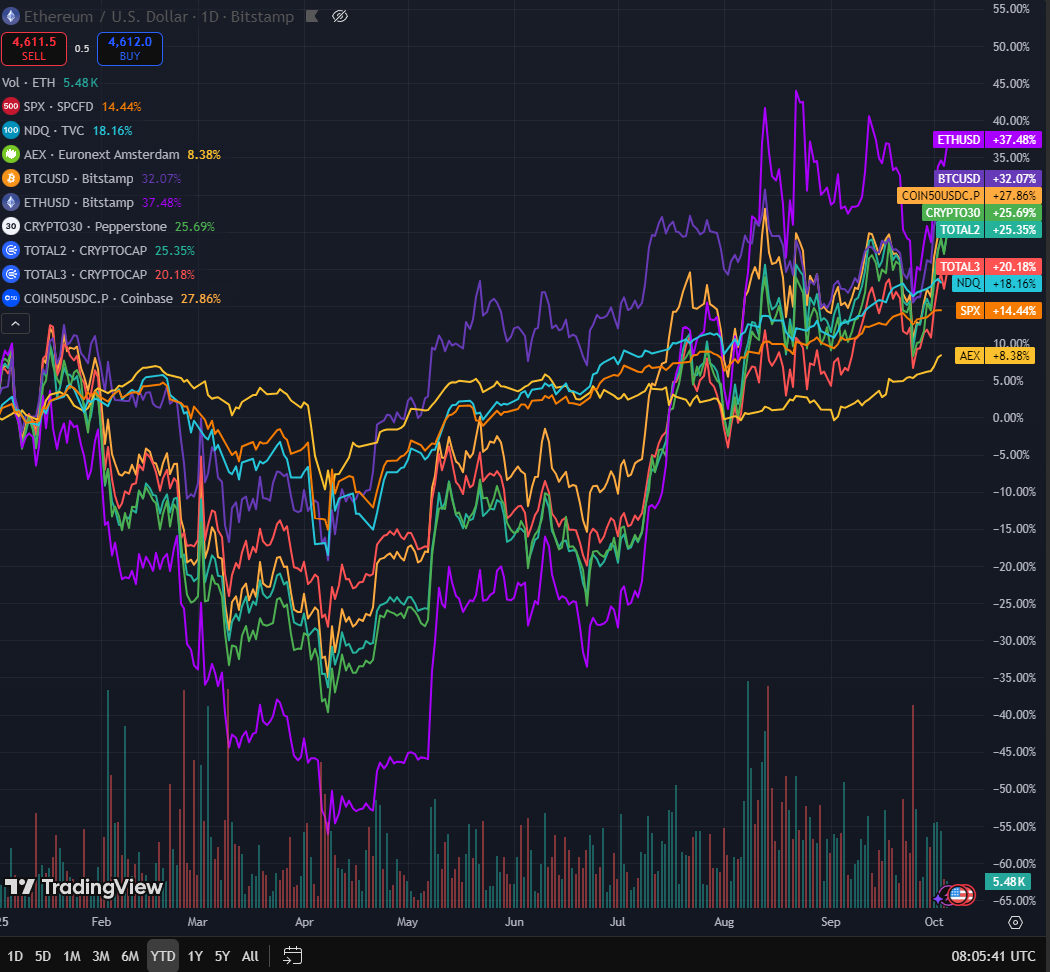Image resolution: width=1050 pixels, height=972 pixels.
Task: Click the Ethereum logo beside the chart title
Action: click(x=10, y=16)
